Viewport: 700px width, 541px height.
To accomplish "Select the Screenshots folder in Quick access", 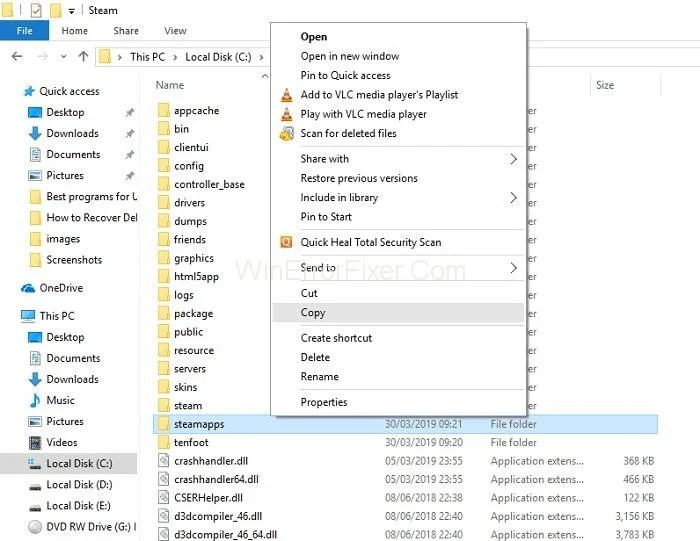I will [74, 260].
